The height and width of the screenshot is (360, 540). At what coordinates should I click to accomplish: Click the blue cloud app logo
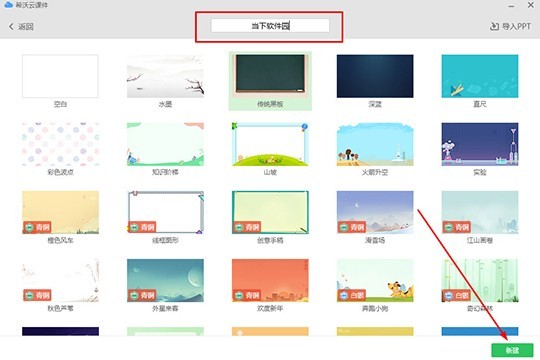point(8,5)
